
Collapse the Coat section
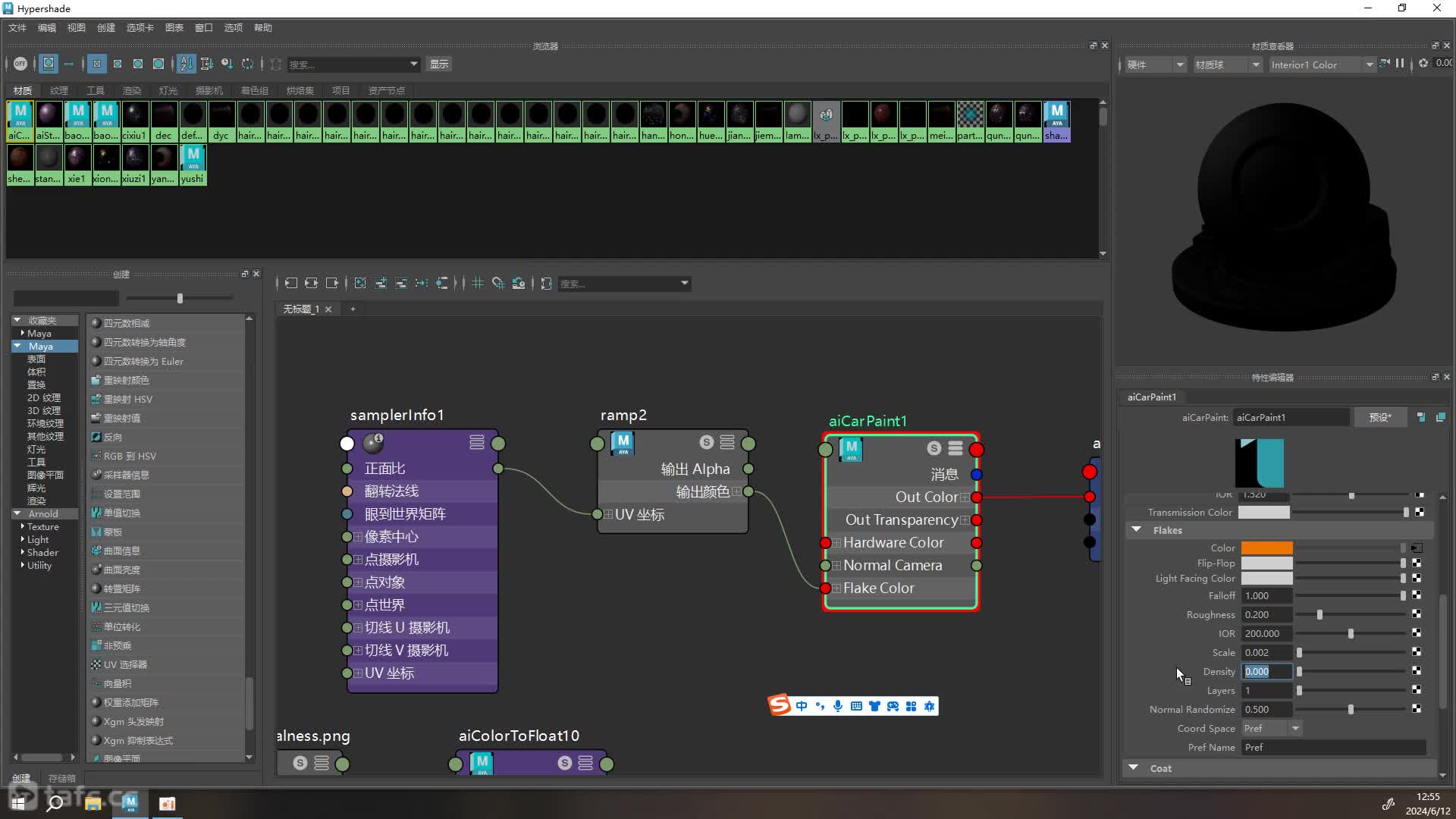tap(1134, 768)
